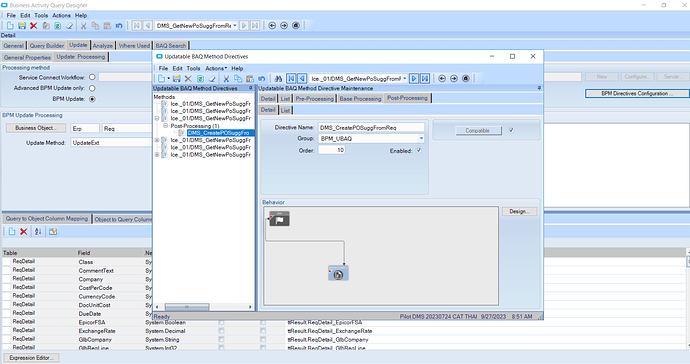690x364 pixels.
Task: Click Home circle icon in Method Directives toolbar
Action: [x=466, y=78]
